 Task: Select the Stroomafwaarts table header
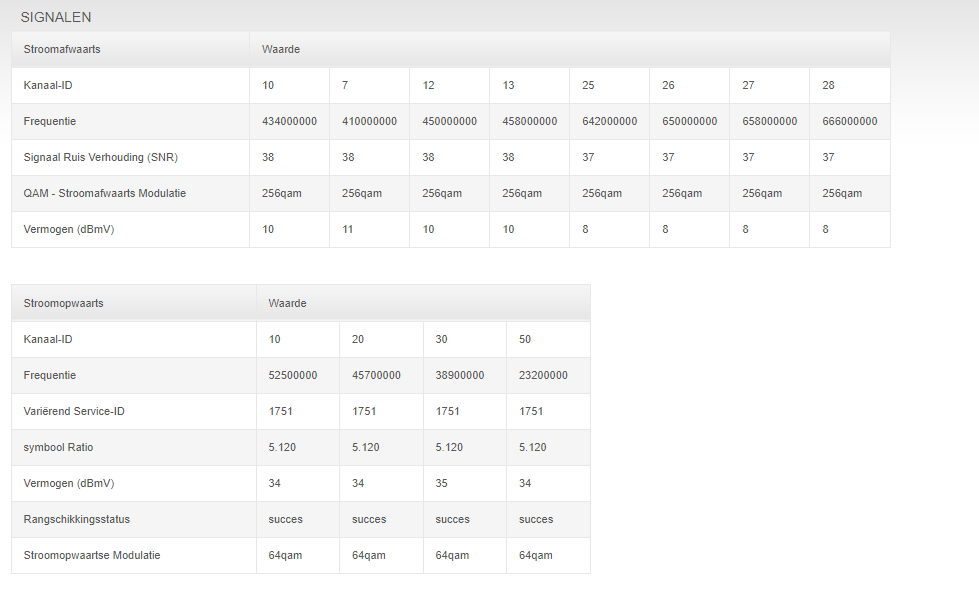click(62, 49)
